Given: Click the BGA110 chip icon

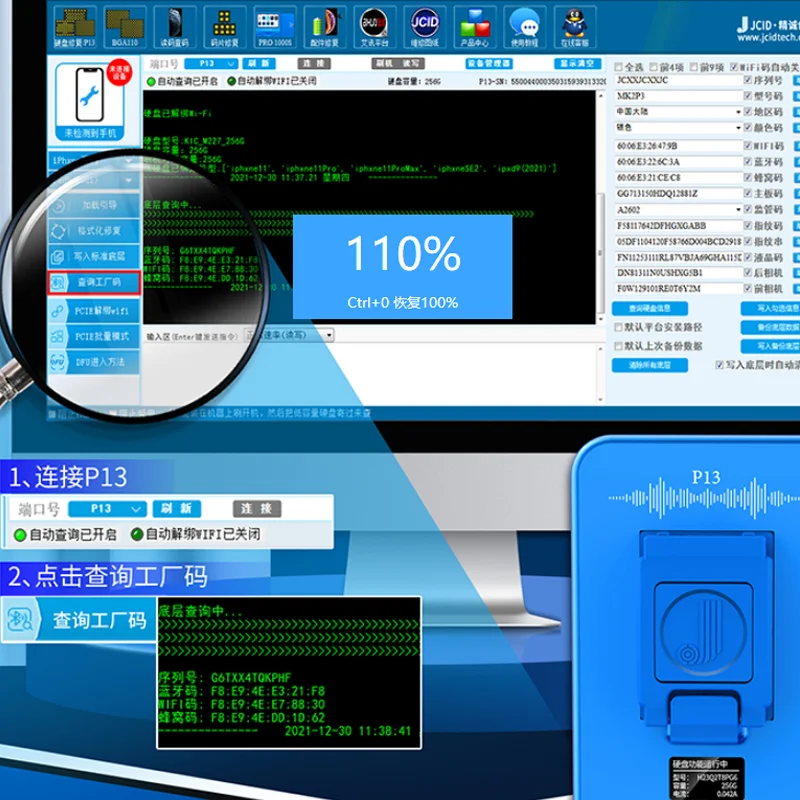Looking at the screenshot, I should pyautogui.click(x=125, y=26).
